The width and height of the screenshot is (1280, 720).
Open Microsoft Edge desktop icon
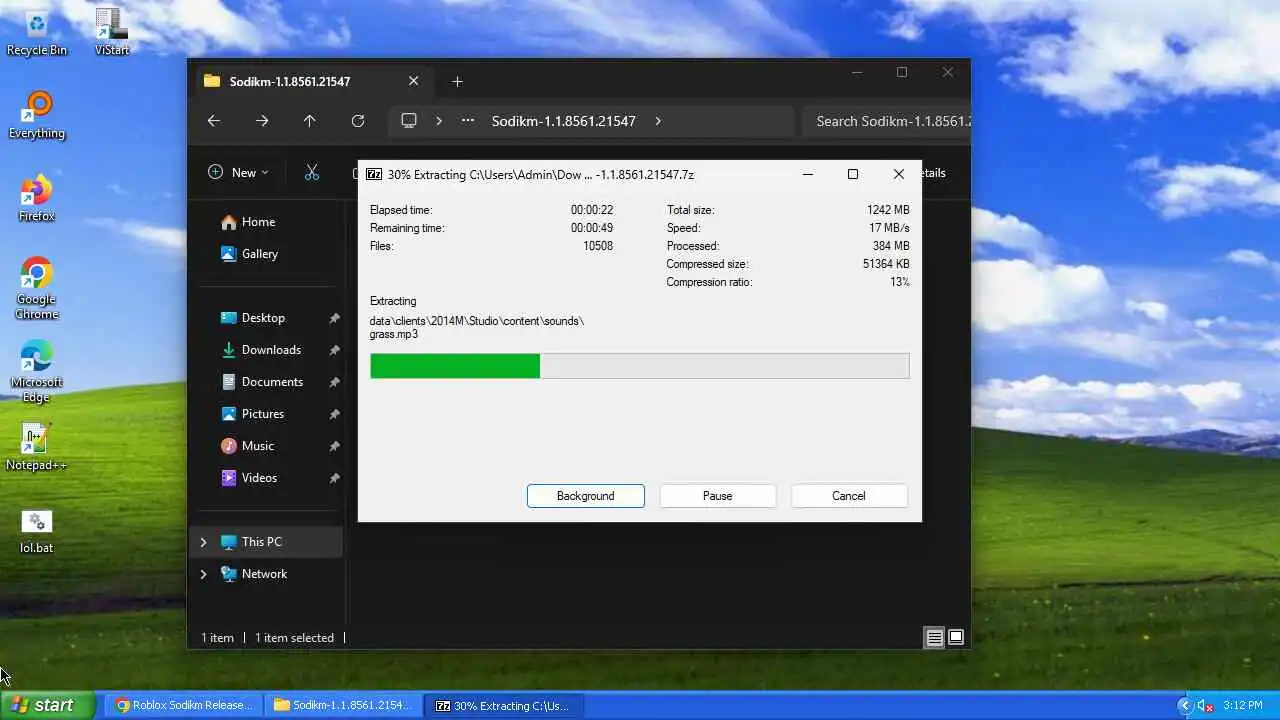coord(37,371)
